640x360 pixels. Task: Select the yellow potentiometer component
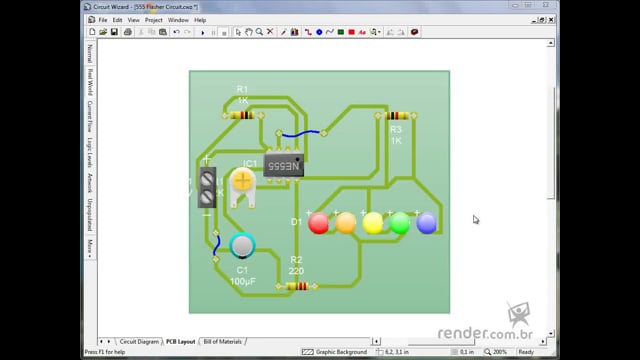tap(242, 187)
